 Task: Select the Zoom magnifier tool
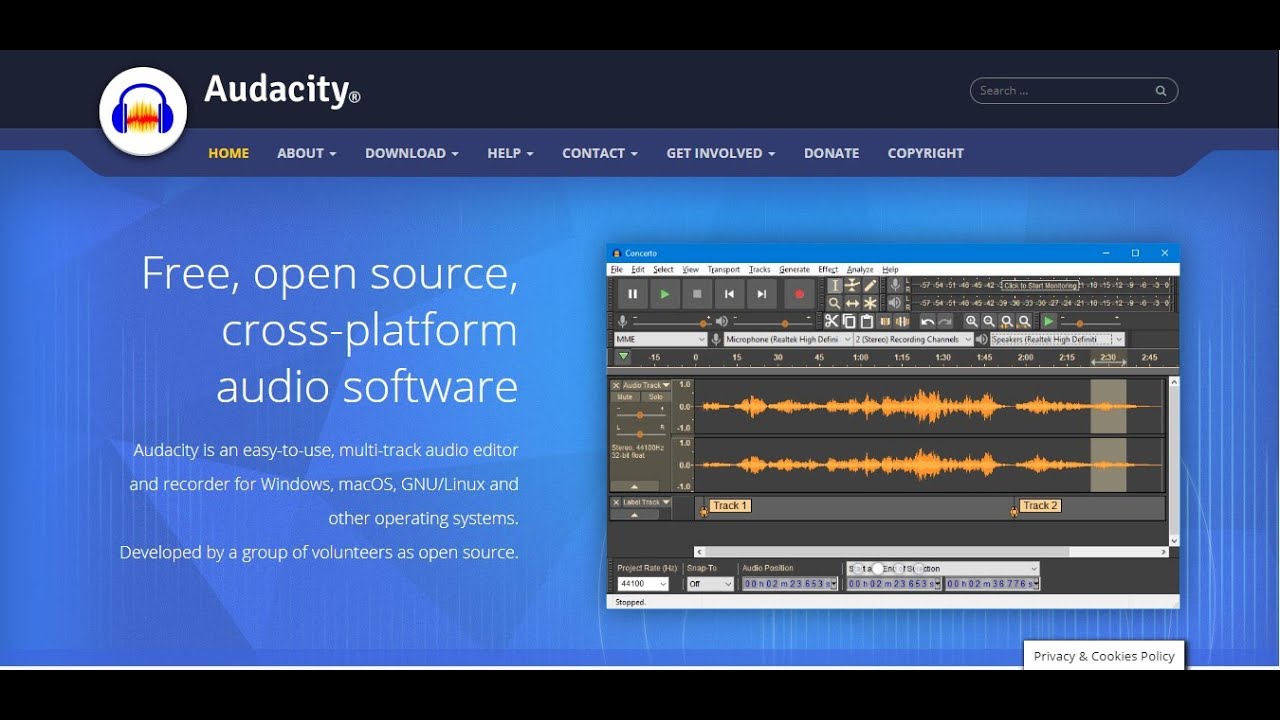834,303
